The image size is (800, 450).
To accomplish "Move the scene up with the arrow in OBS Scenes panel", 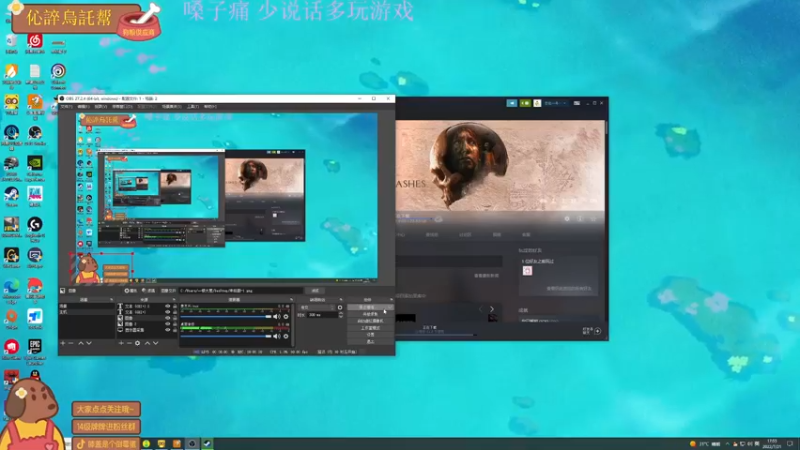I will [81, 343].
